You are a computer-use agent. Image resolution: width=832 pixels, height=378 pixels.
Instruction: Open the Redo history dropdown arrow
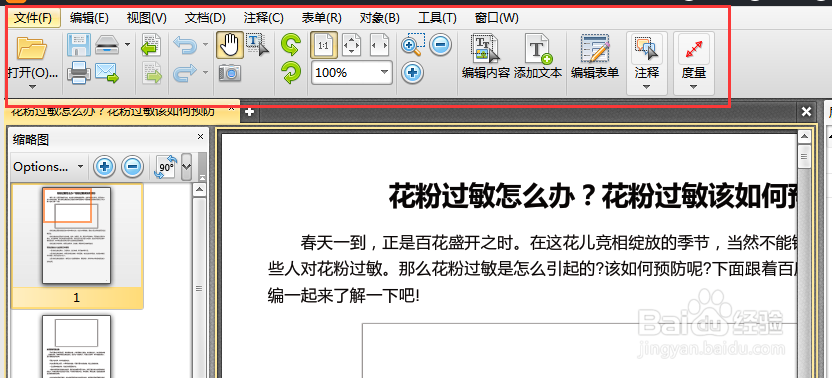point(205,72)
